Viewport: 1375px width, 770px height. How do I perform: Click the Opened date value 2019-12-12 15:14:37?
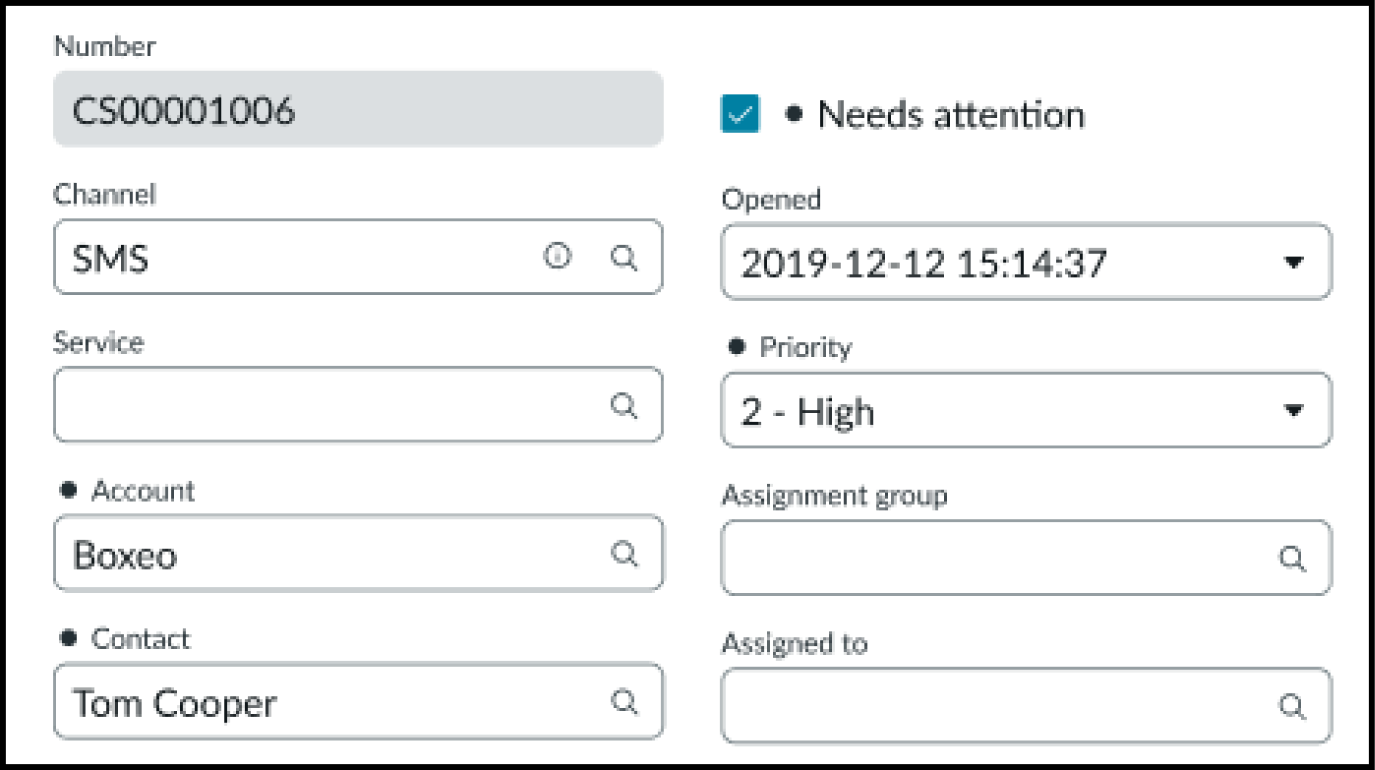(924, 263)
